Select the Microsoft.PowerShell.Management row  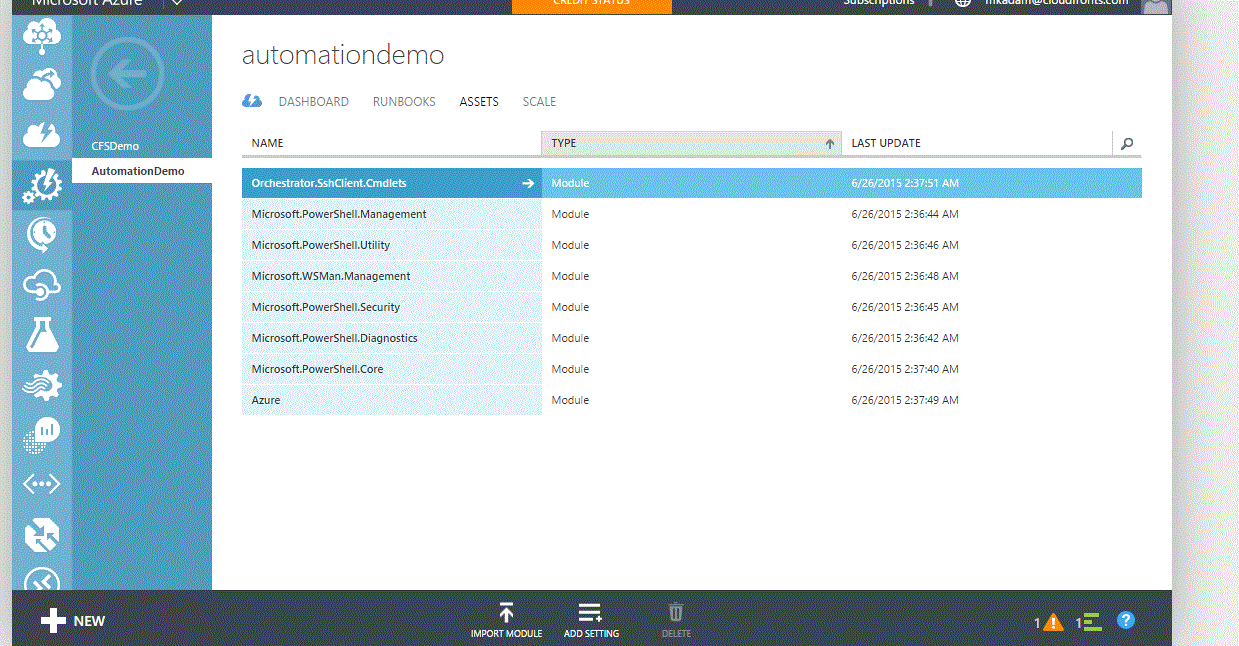pyautogui.click(x=692, y=214)
